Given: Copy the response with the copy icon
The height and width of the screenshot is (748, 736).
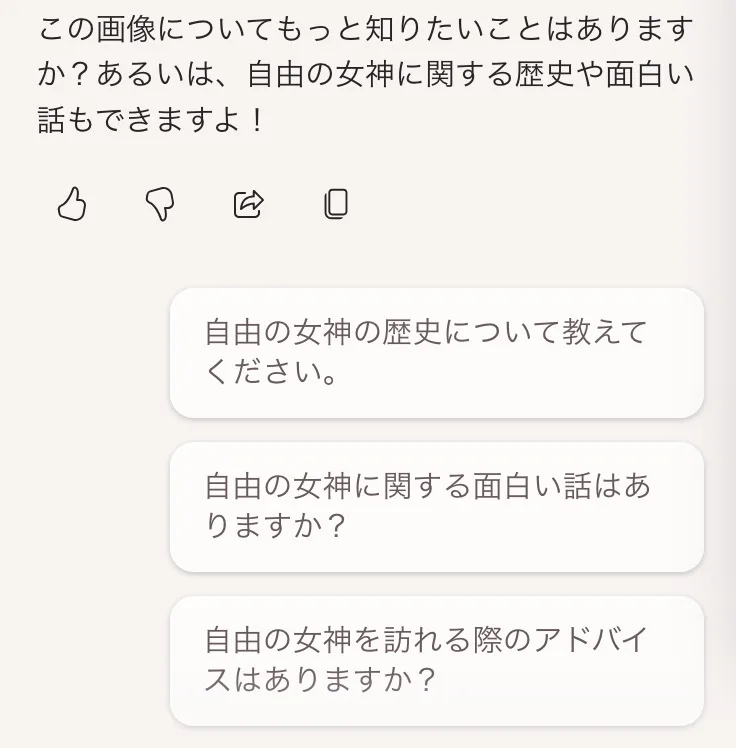Looking at the screenshot, I should pyautogui.click(x=336, y=204).
